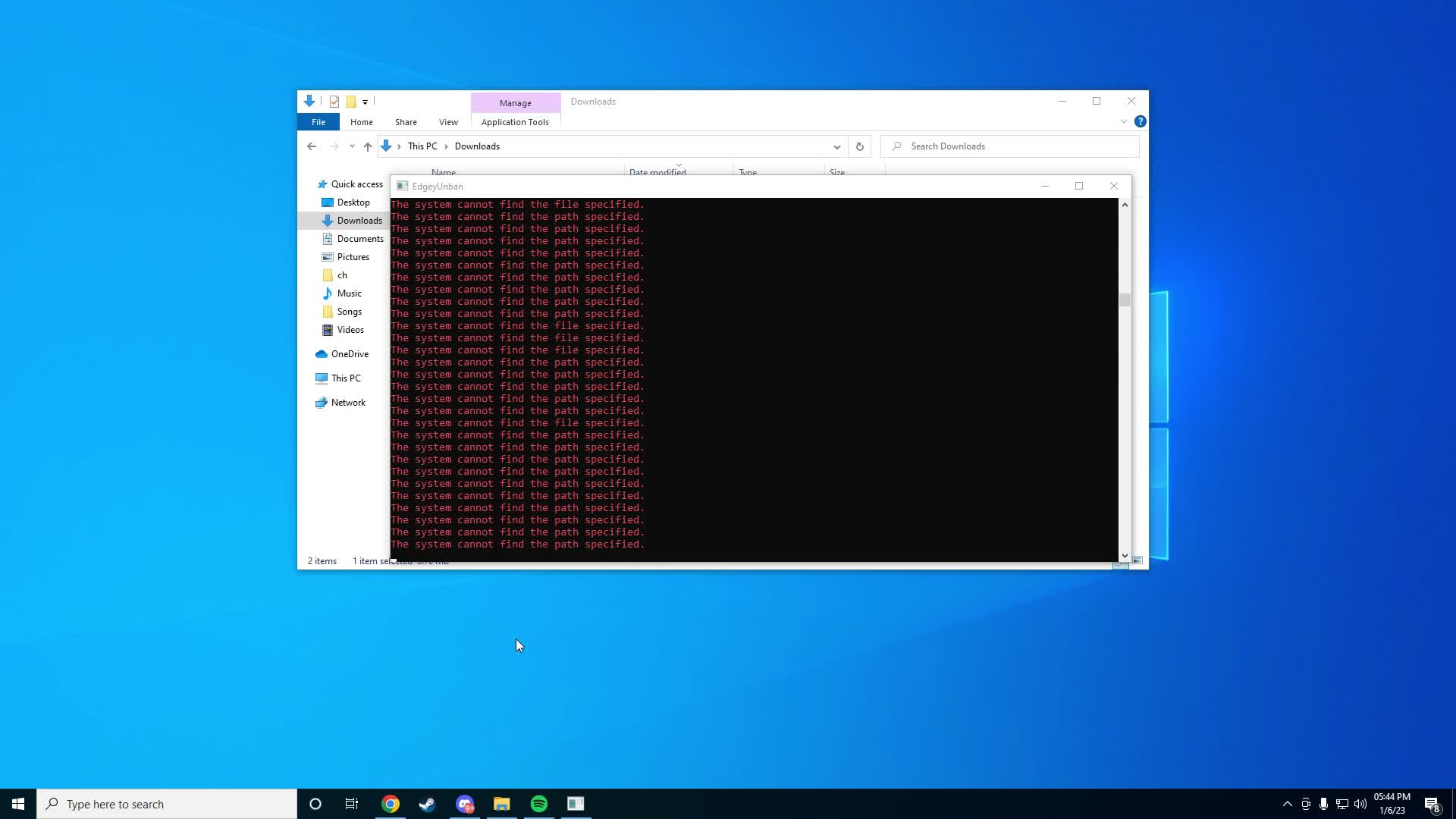Open the Help question mark icon

1140,121
